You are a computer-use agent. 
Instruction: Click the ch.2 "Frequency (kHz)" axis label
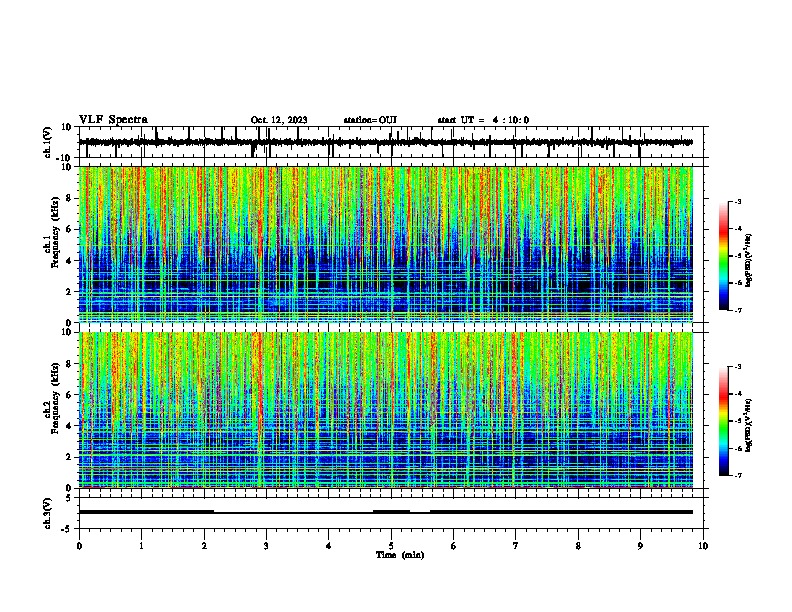click(55, 398)
